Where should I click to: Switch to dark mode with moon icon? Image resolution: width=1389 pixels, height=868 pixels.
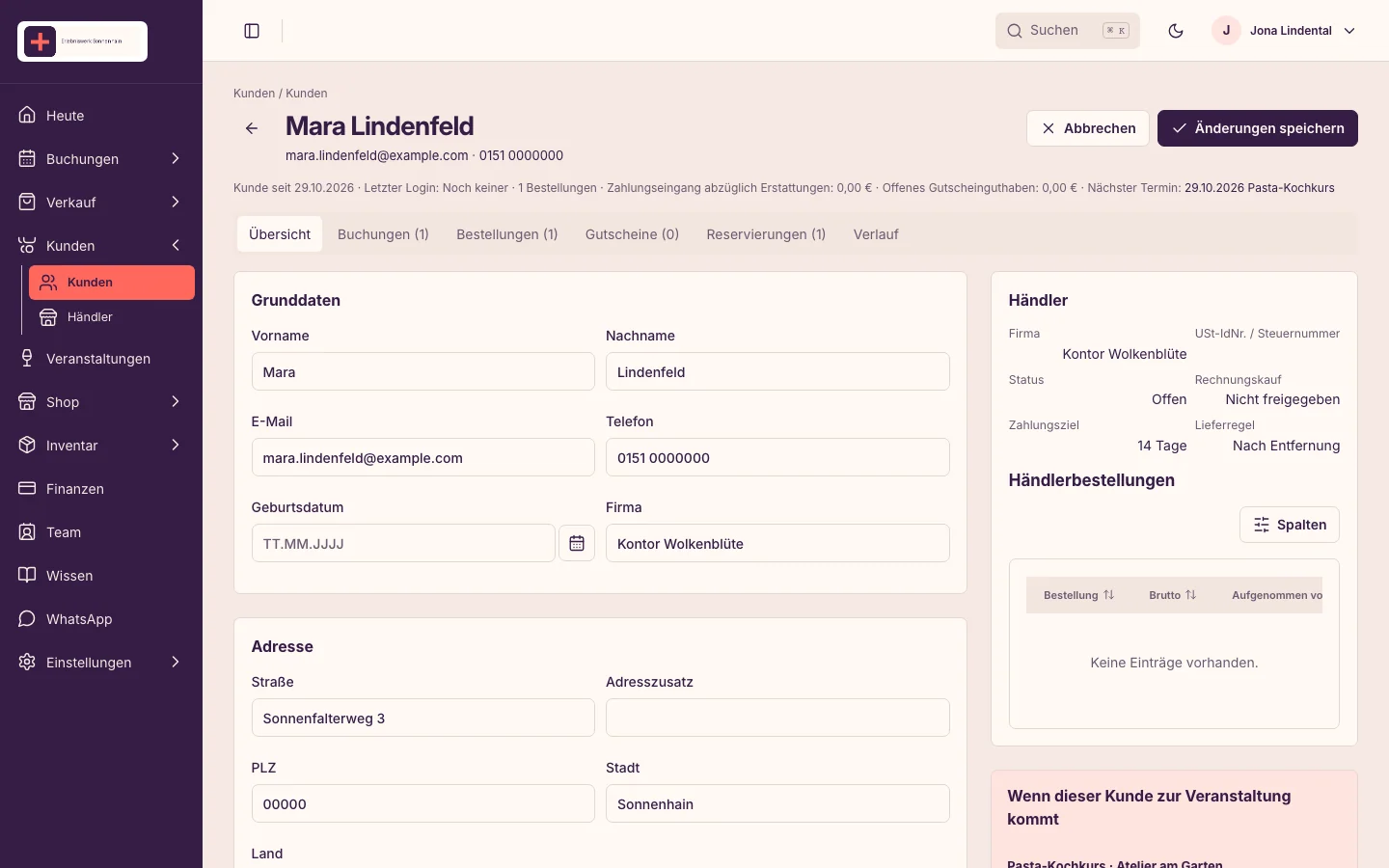tap(1176, 31)
